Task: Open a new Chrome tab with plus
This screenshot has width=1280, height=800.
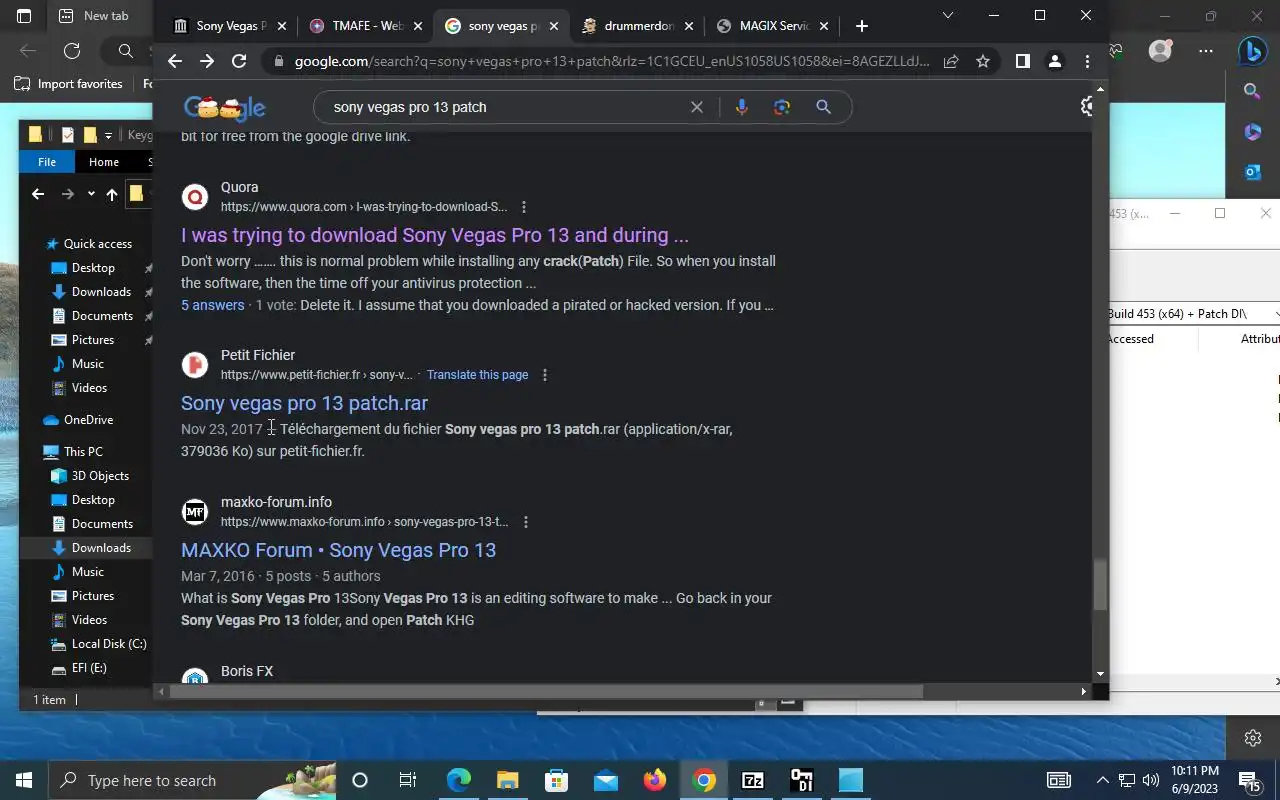Action: coord(862,26)
